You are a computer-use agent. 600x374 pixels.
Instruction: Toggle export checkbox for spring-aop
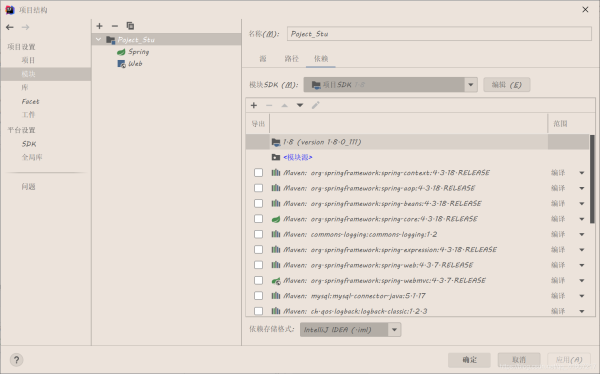(258, 188)
